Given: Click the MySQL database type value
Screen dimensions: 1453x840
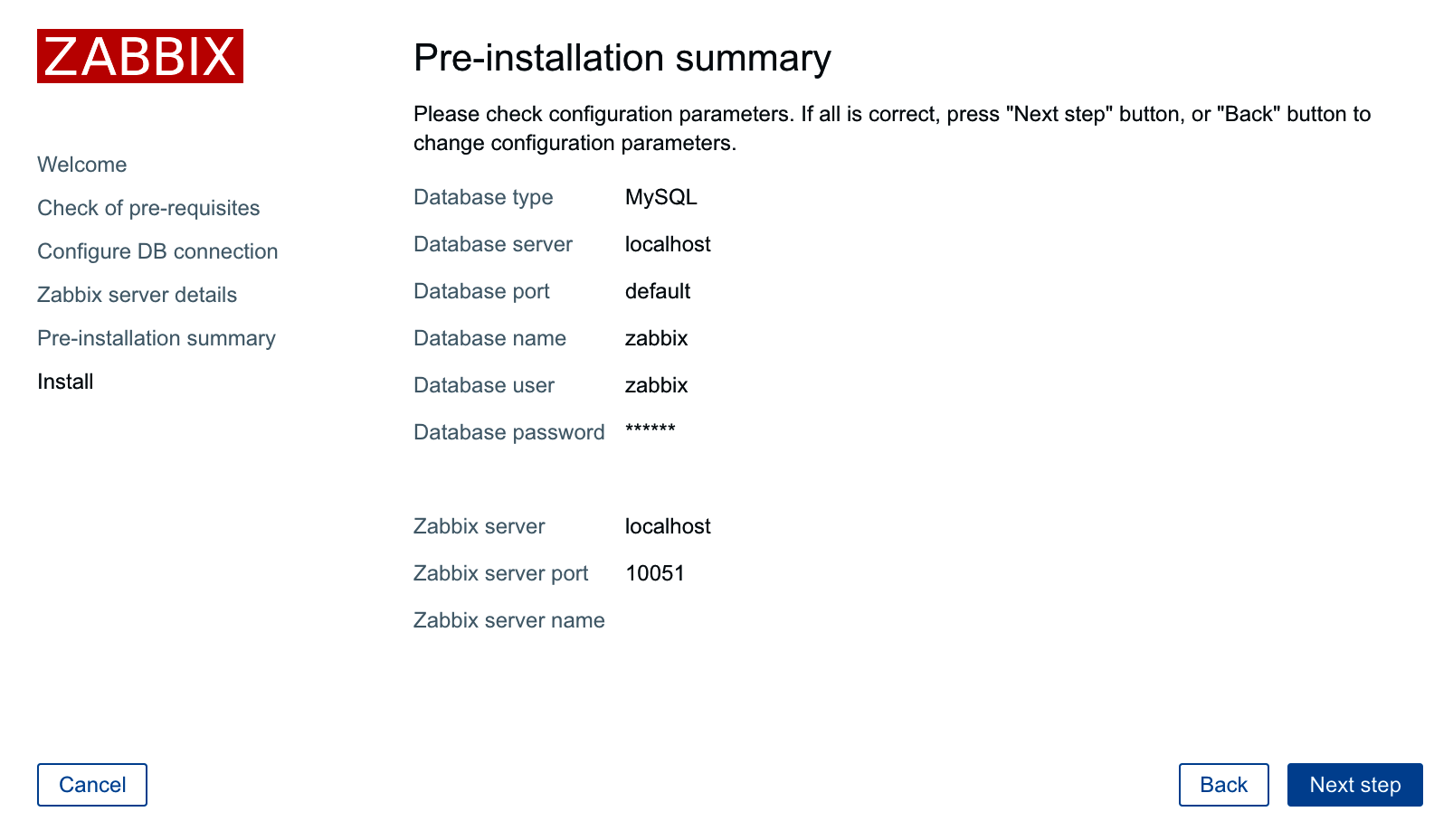Looking at the screenshot, I should [661, 197].
